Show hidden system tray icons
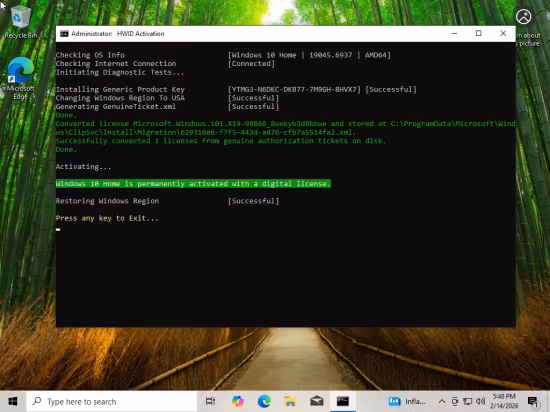Viewport: 550px width, 412px height. (442, 401)
